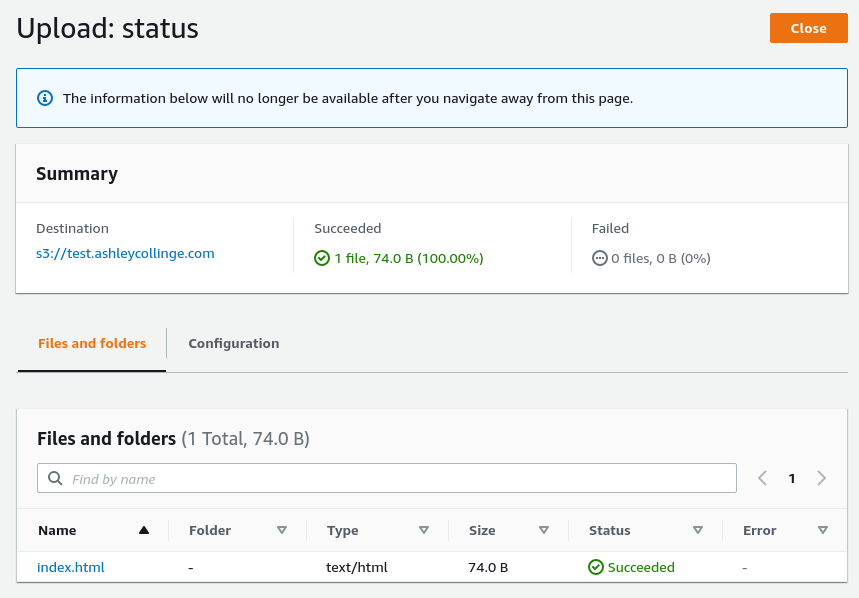
Task: Click the previous page arrow icon
Action: (762, 478)
